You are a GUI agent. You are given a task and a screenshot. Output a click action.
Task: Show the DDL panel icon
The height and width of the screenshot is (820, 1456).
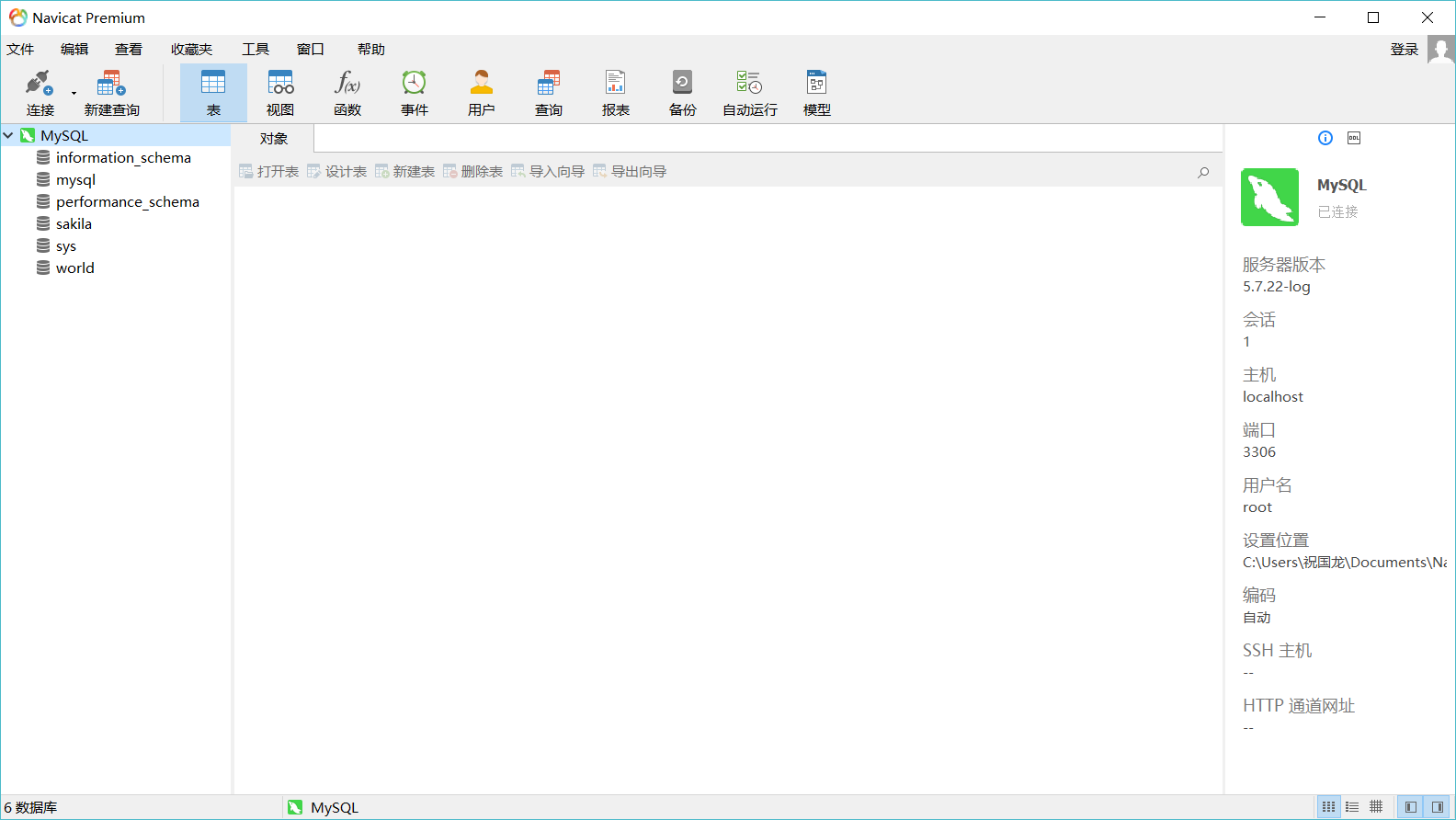tap(1354, 138)
